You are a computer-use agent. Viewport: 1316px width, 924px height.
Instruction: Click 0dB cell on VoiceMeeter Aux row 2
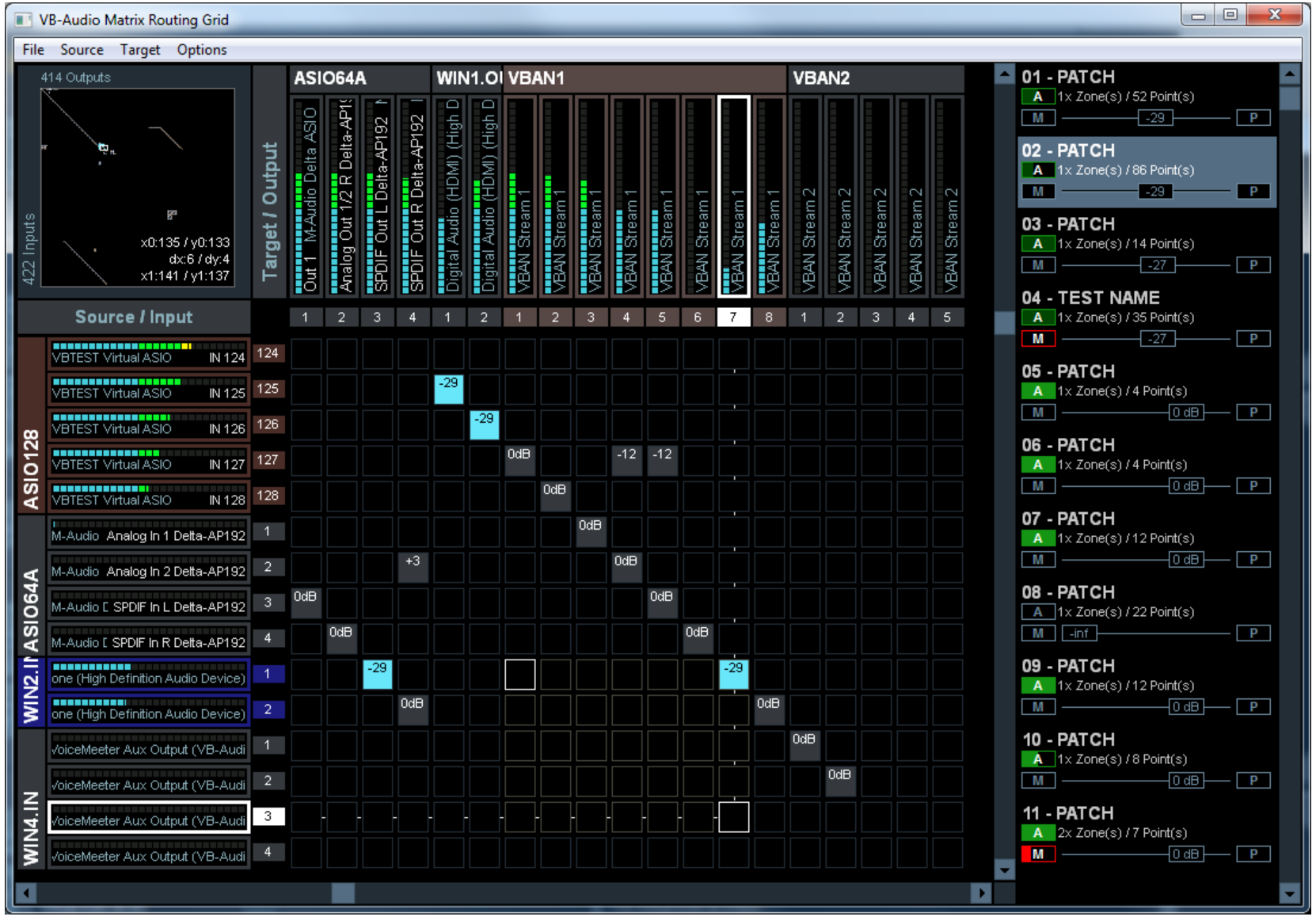click(840, 781)
